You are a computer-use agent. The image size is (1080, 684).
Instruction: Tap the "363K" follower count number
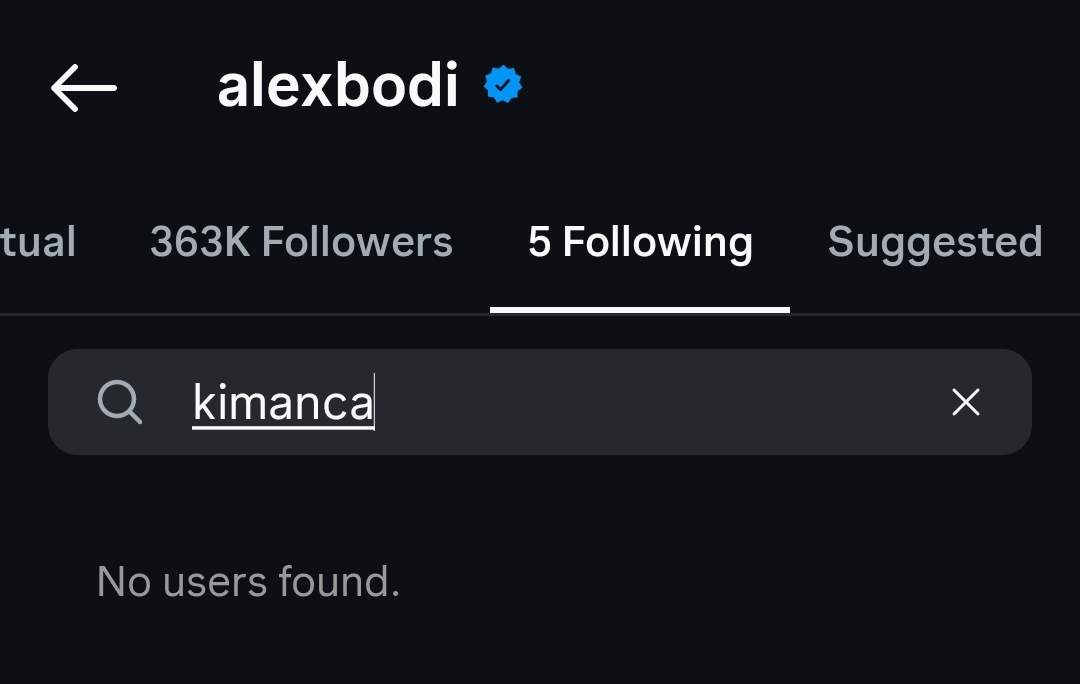200,243
